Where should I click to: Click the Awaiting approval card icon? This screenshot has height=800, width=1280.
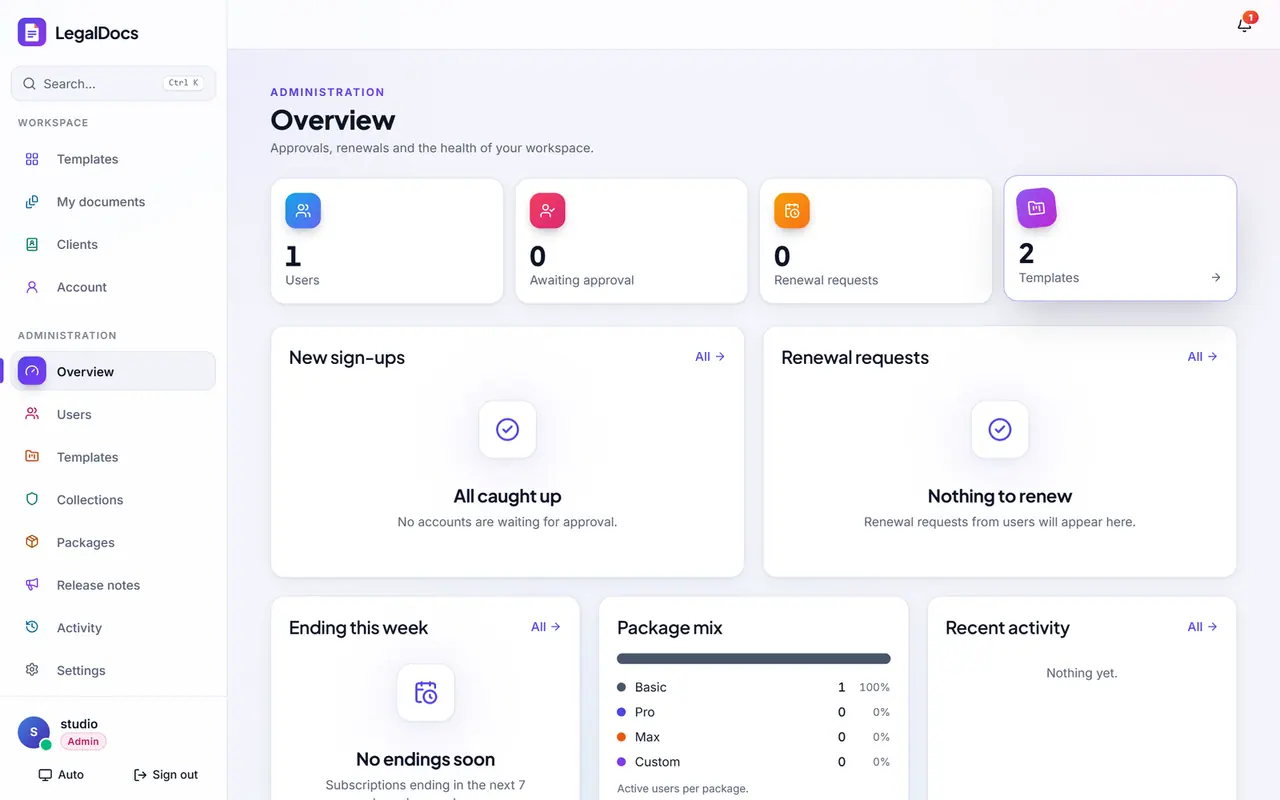coord(547,211)
